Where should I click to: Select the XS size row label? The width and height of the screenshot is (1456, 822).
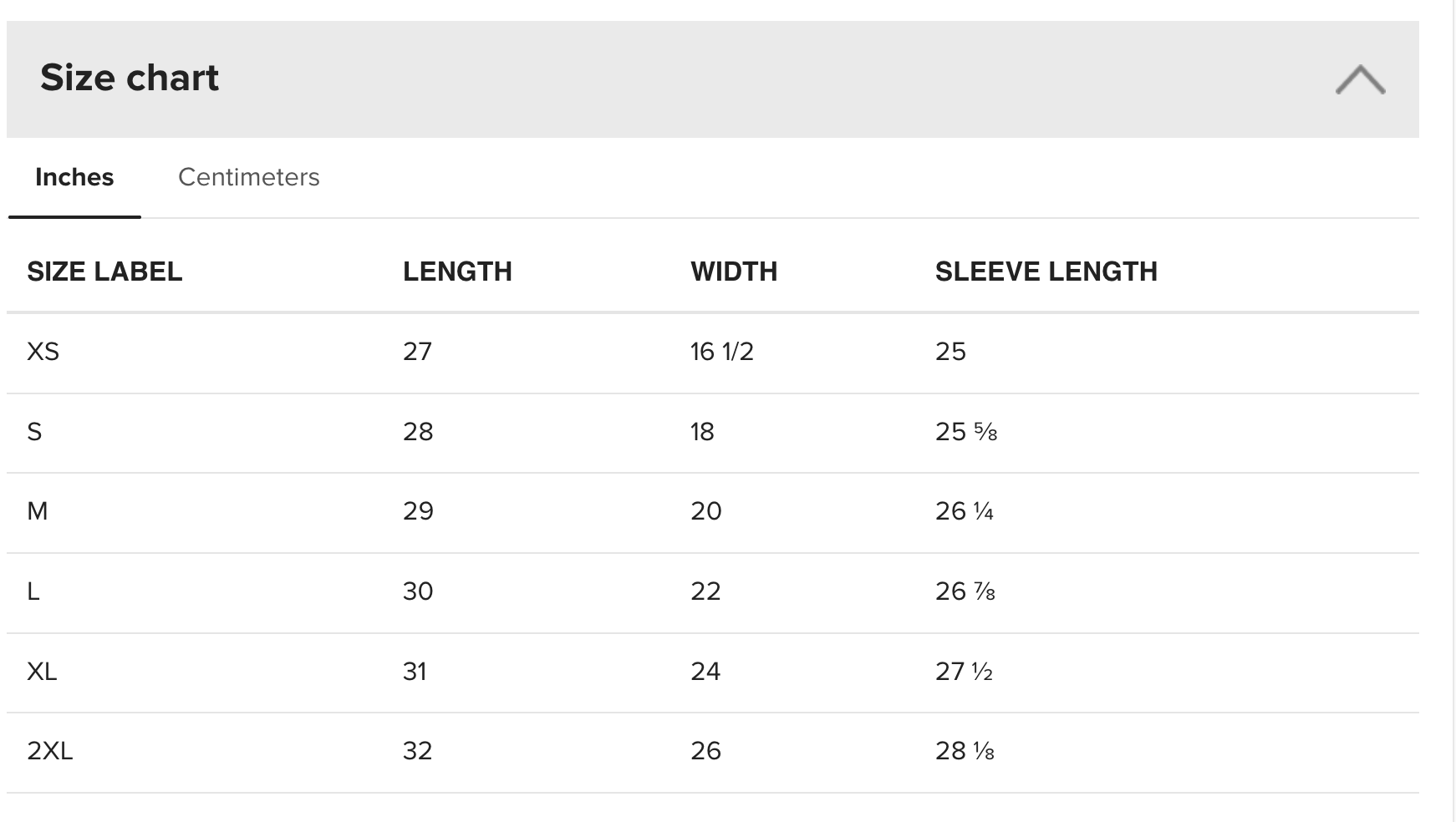43,352
